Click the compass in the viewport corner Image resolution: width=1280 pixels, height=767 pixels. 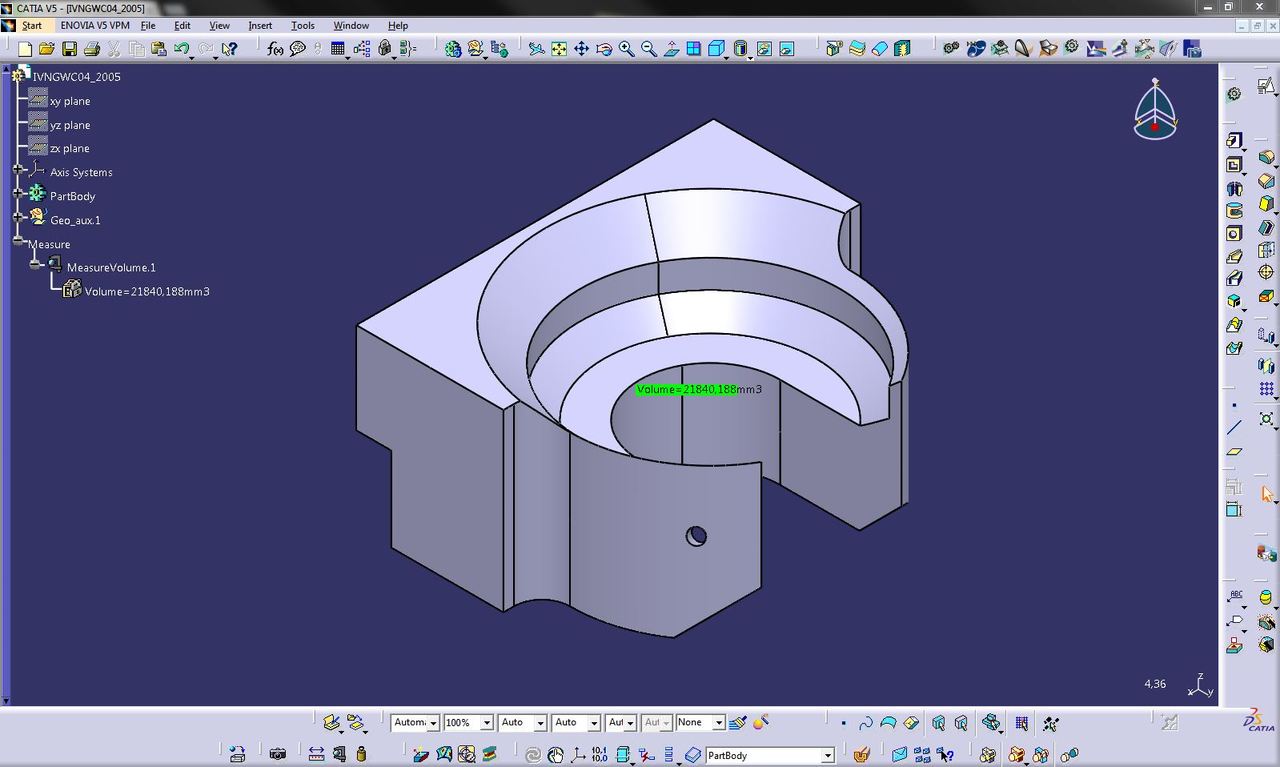pos(1155,109)
